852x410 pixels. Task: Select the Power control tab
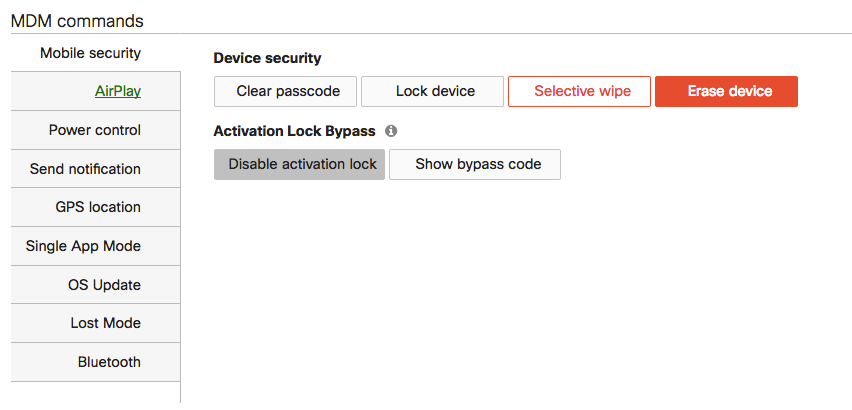click(x=95, y=130)
